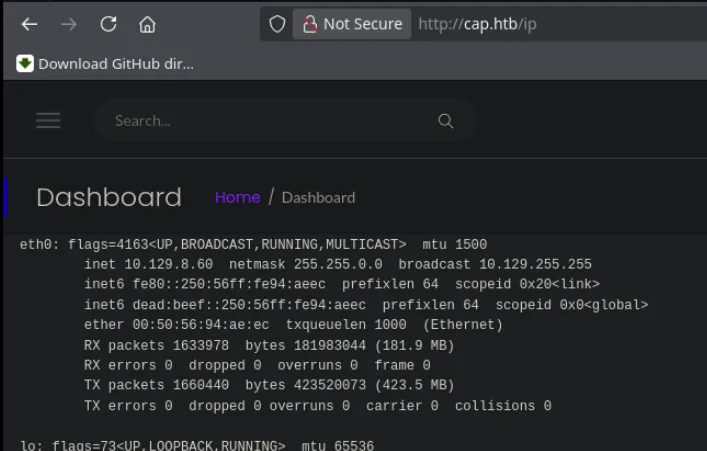
Task: Click the Dashboard breadcrumb text
Action: [318, 198]
